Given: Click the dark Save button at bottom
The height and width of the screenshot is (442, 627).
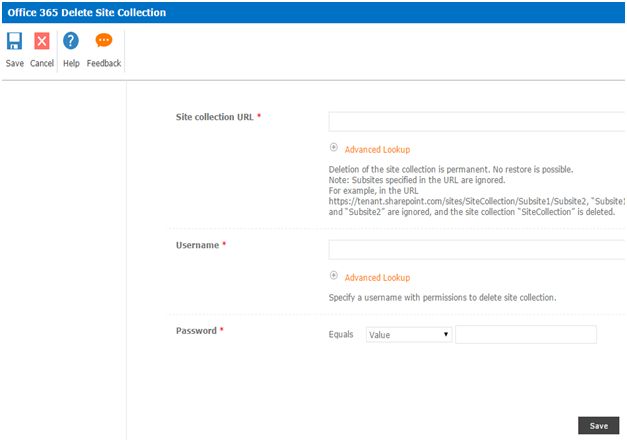Looking at the screenshot, I should pos(598,426).
